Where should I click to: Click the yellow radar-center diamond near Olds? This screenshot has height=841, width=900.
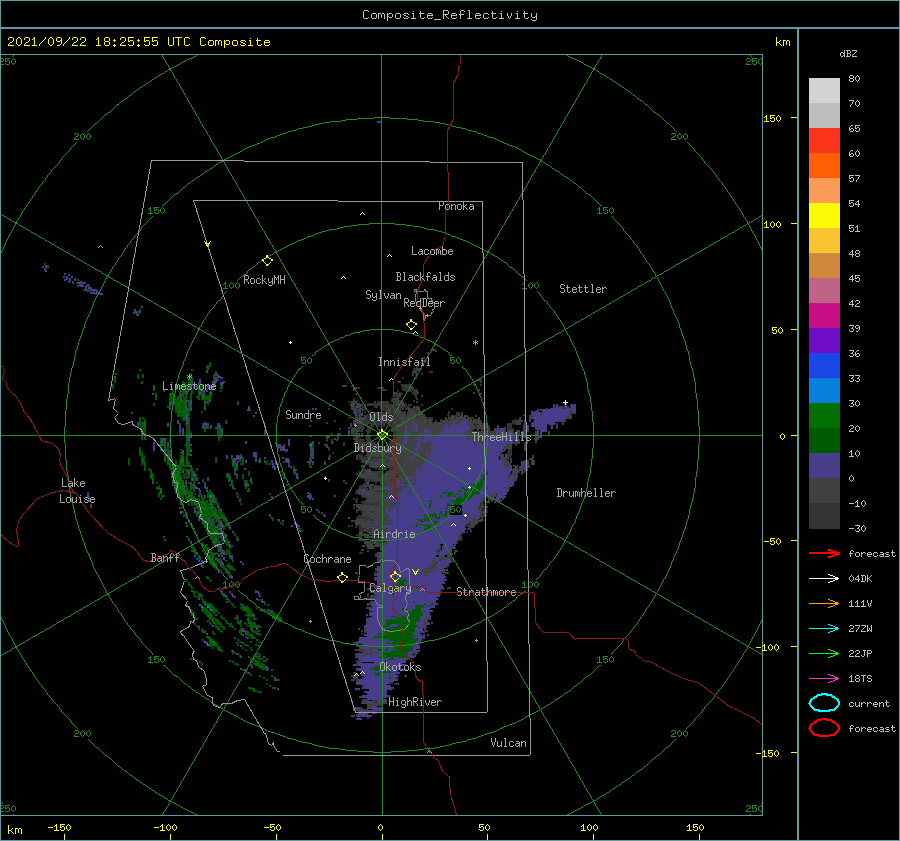tap(382, 435)
